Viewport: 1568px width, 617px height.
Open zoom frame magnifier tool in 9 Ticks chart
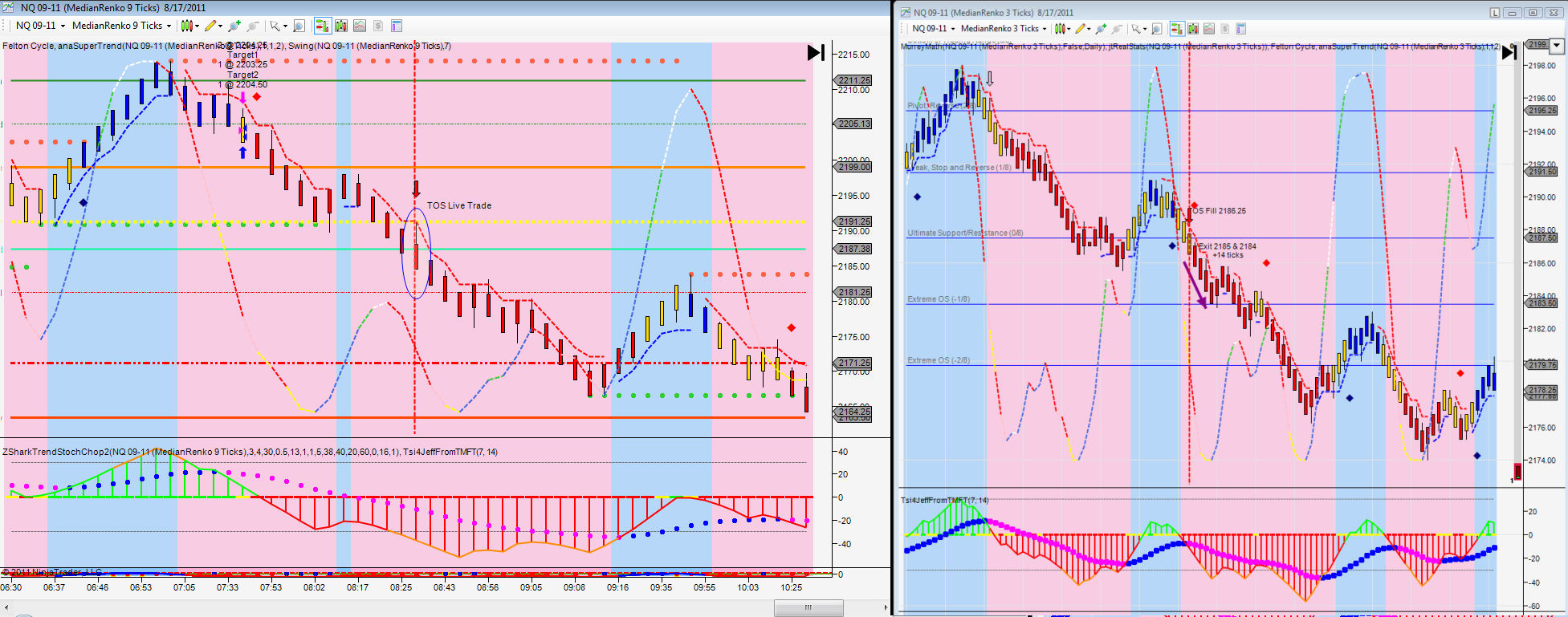299,26
